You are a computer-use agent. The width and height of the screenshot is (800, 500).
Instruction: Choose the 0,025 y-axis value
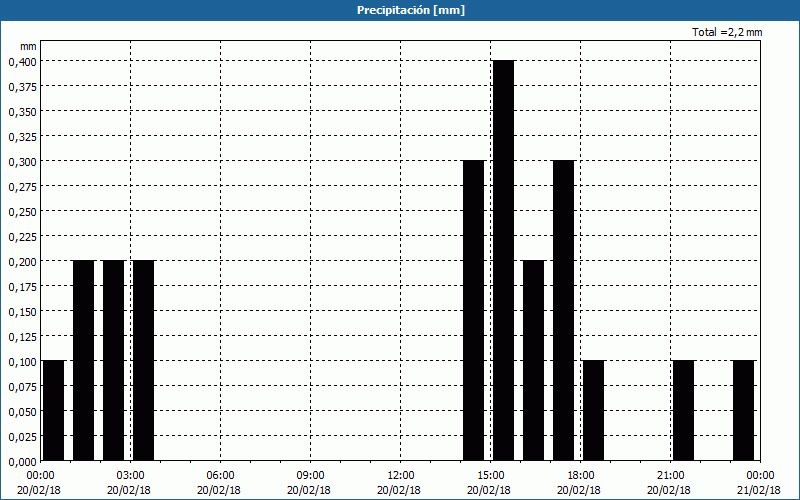coord(22,437)
